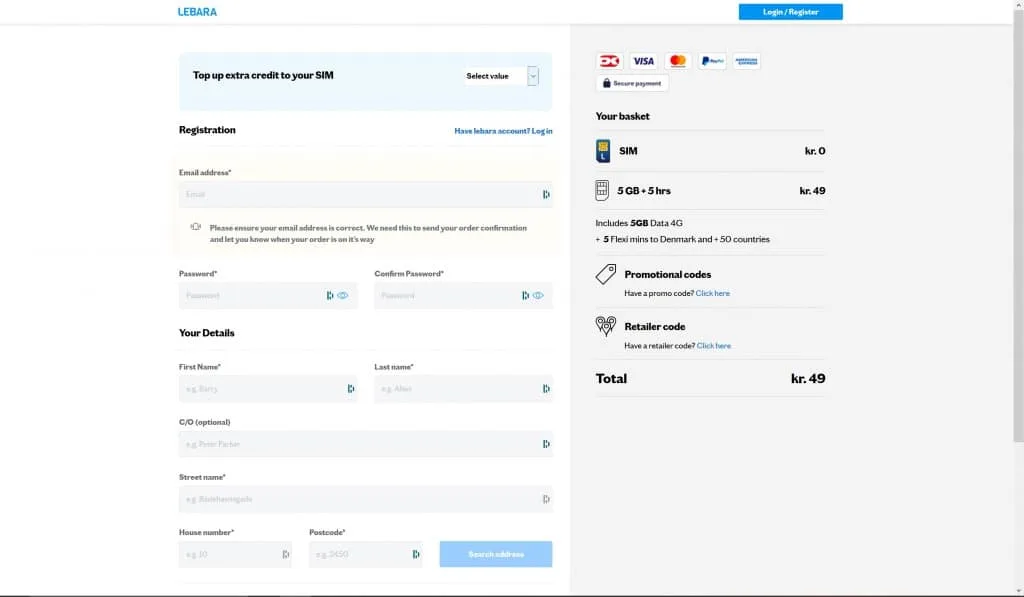
Task: Click the promotional codes tag icon
Action: click(x=605, y=274)
